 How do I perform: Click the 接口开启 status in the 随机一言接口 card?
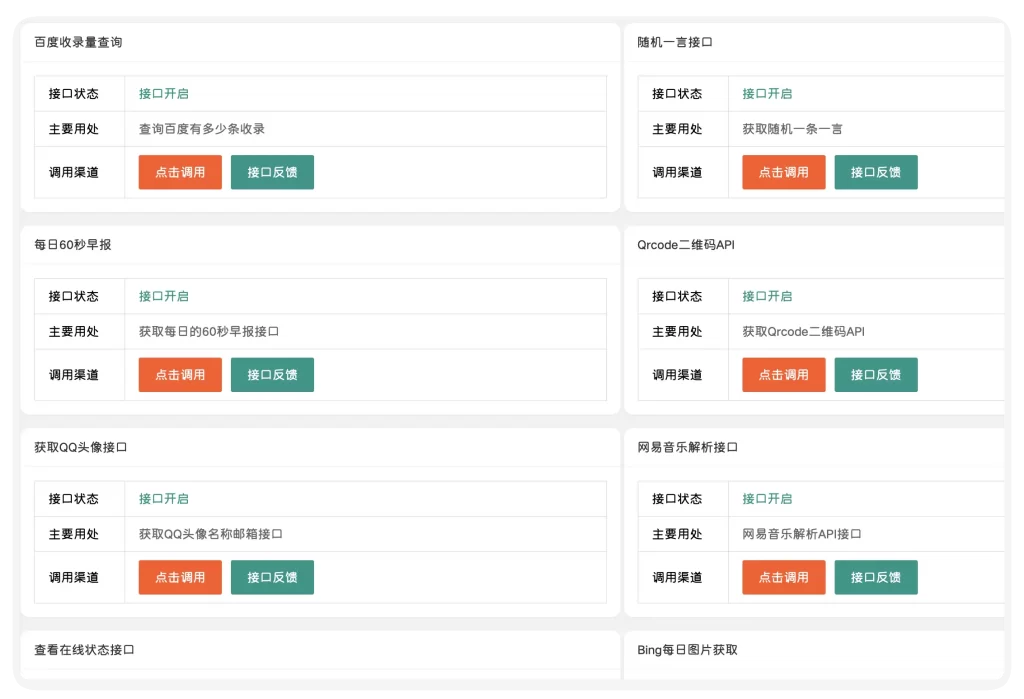tap(767, 94)
